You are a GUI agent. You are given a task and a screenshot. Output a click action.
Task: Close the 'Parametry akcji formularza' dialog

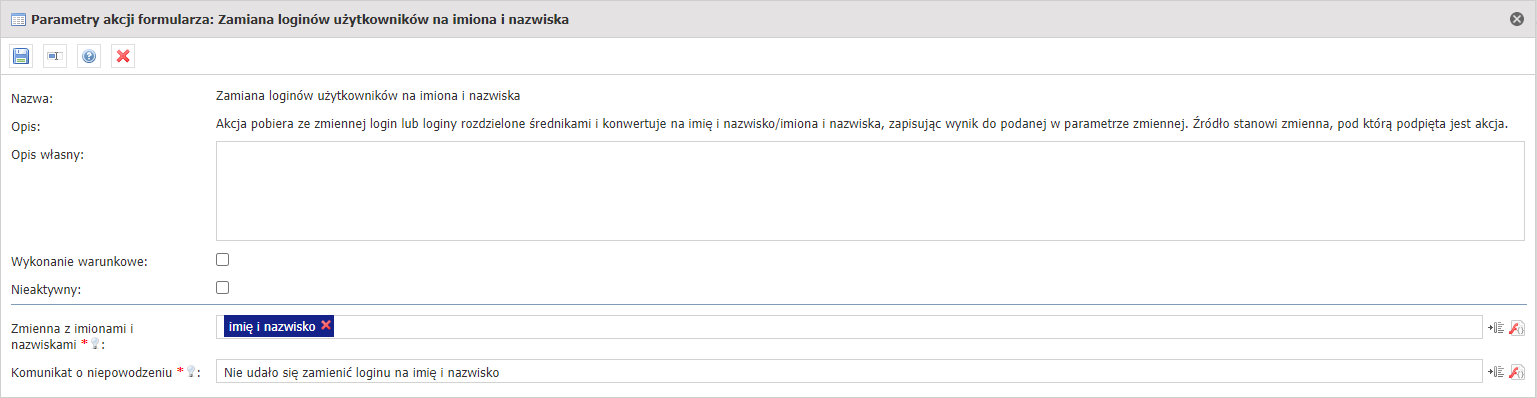[x=1517, y=19]
